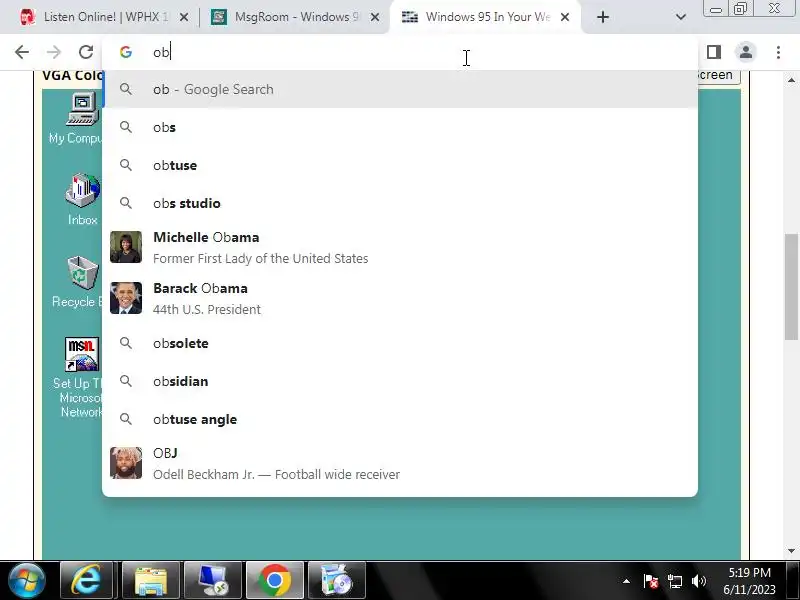Open Chrome's three-dot menu
The image size is (800, 600).
pos(778,52)
